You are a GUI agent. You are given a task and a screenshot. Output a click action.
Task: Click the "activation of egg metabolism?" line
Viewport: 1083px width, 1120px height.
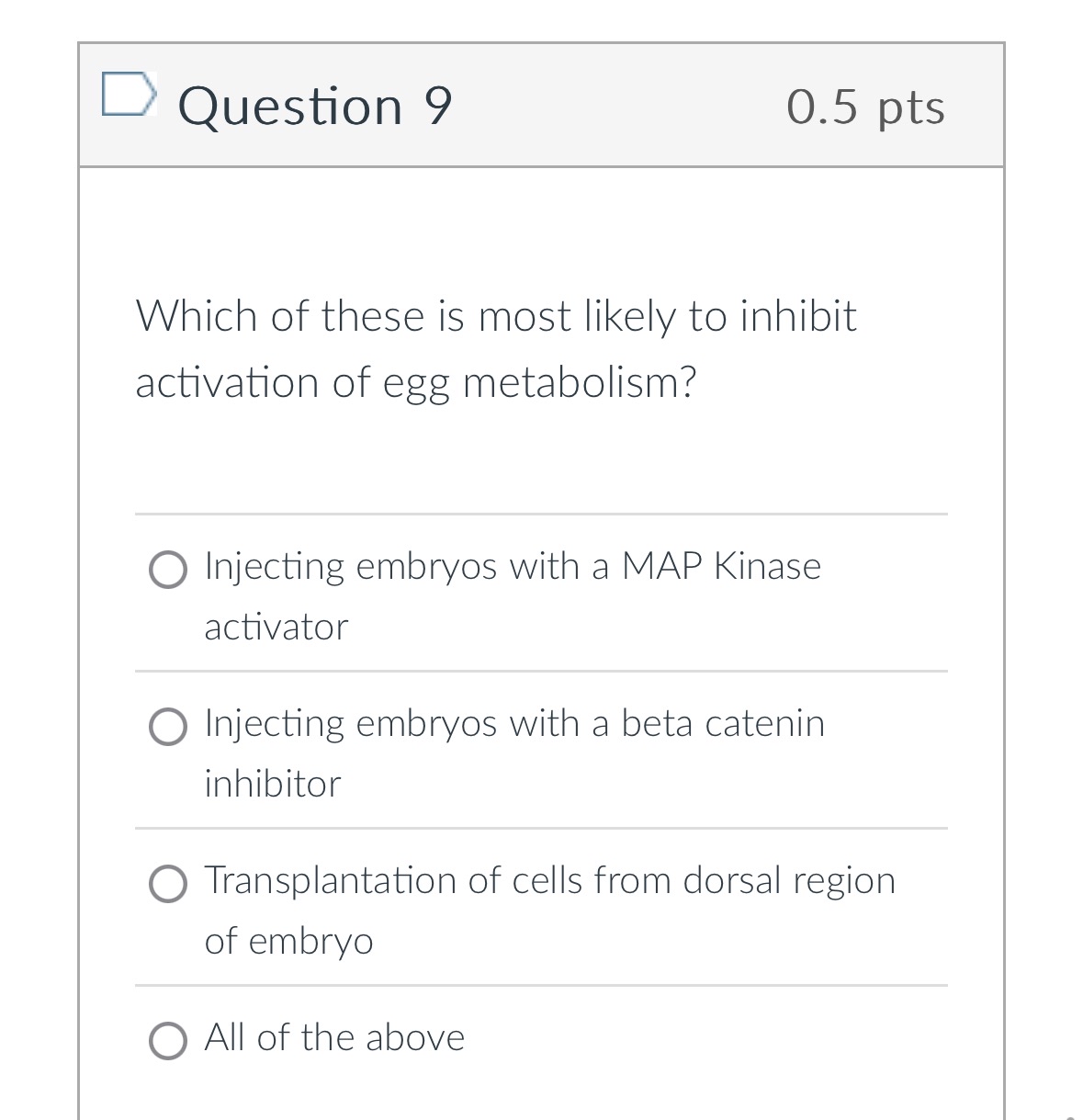coord(415,382)
